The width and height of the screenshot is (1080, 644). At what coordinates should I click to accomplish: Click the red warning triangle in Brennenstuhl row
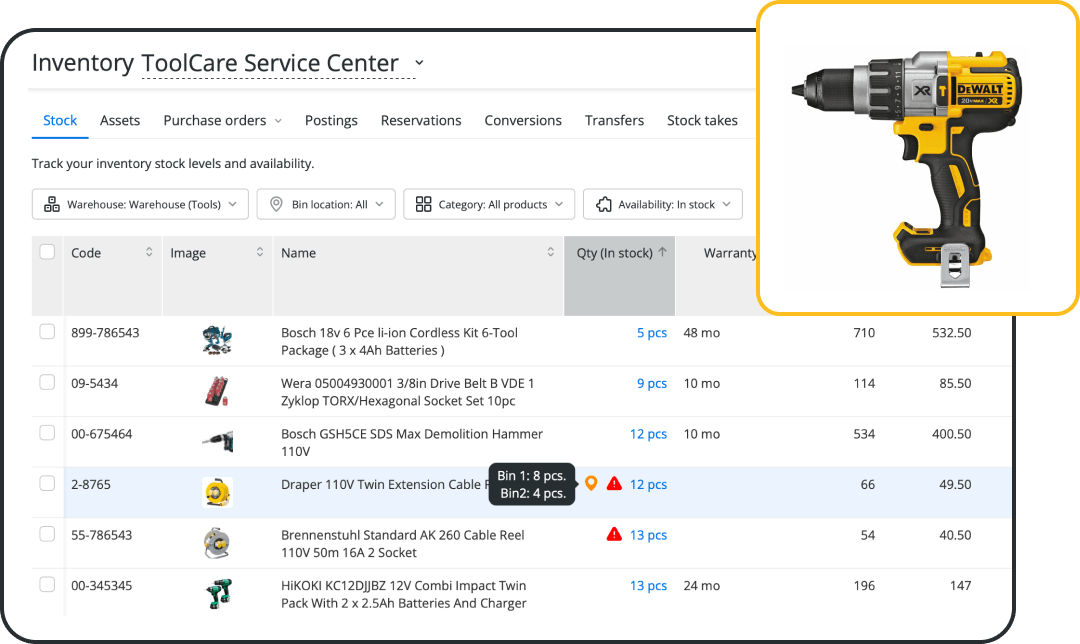tap(614, 534)
